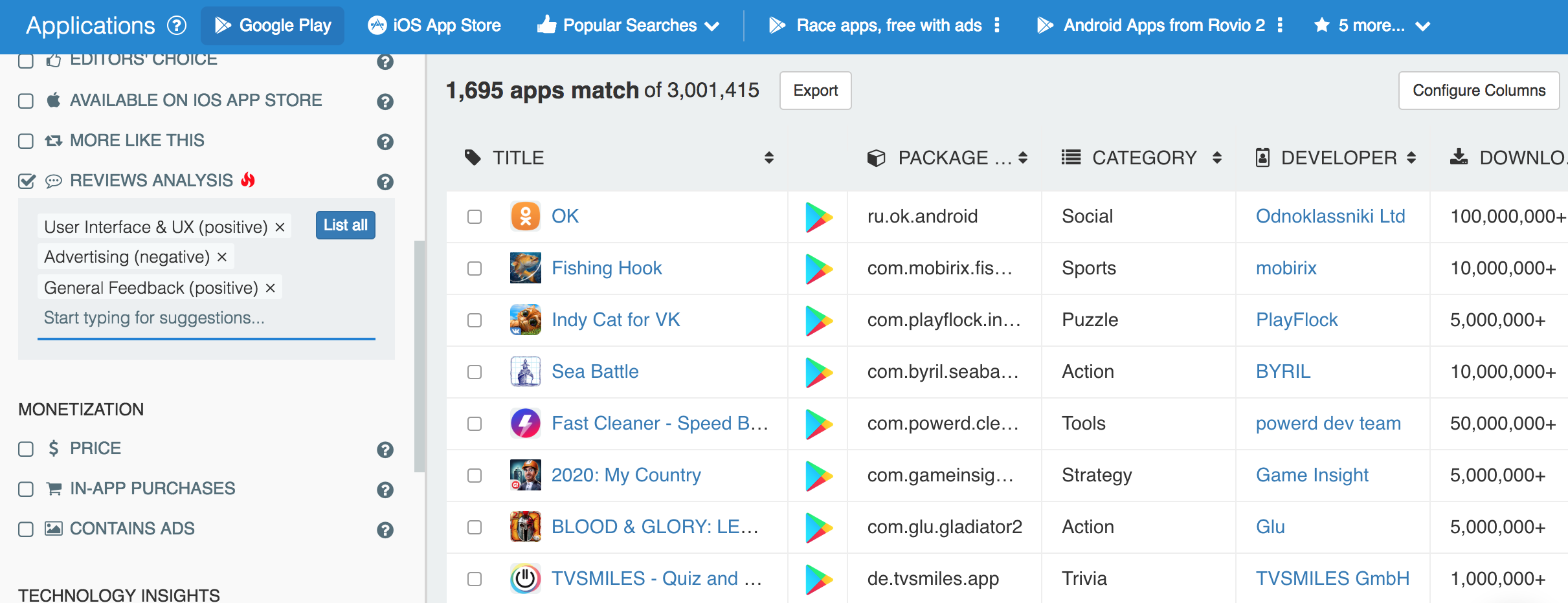Viewport: 1568px width, 603px height.
Task: Click the Fast Cleaner app icon thumbnail
Action: 526,423
